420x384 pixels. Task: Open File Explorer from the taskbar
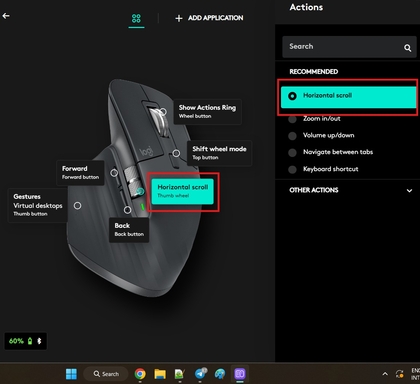click(160, 374)
